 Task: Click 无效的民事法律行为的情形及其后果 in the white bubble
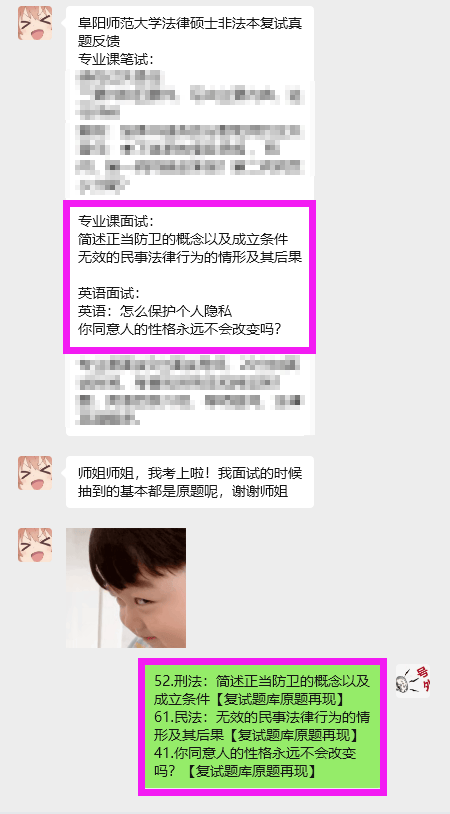click(x=190, y=257)
